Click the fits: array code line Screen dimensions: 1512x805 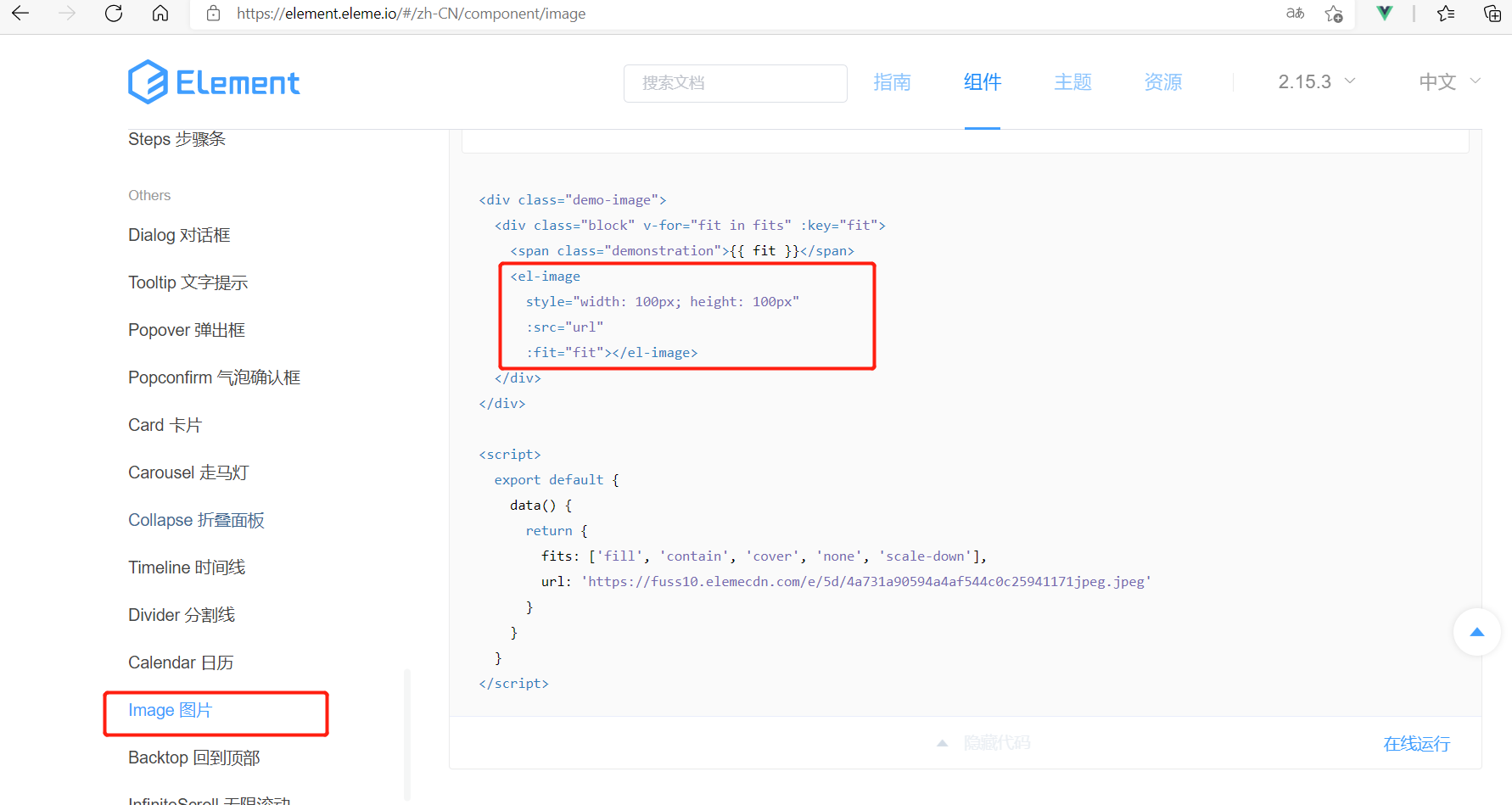[x=764, y=556]
